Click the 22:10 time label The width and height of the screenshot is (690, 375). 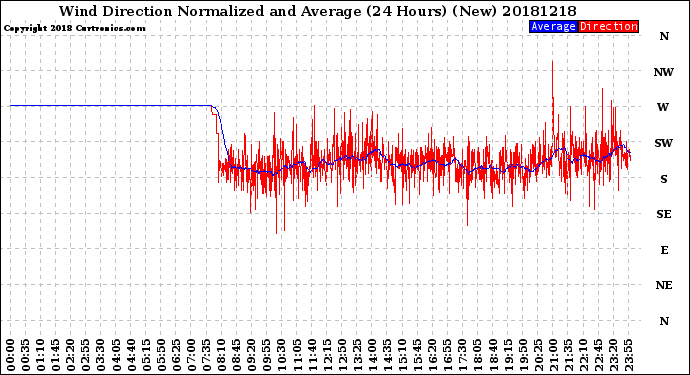tap(584, 355)
